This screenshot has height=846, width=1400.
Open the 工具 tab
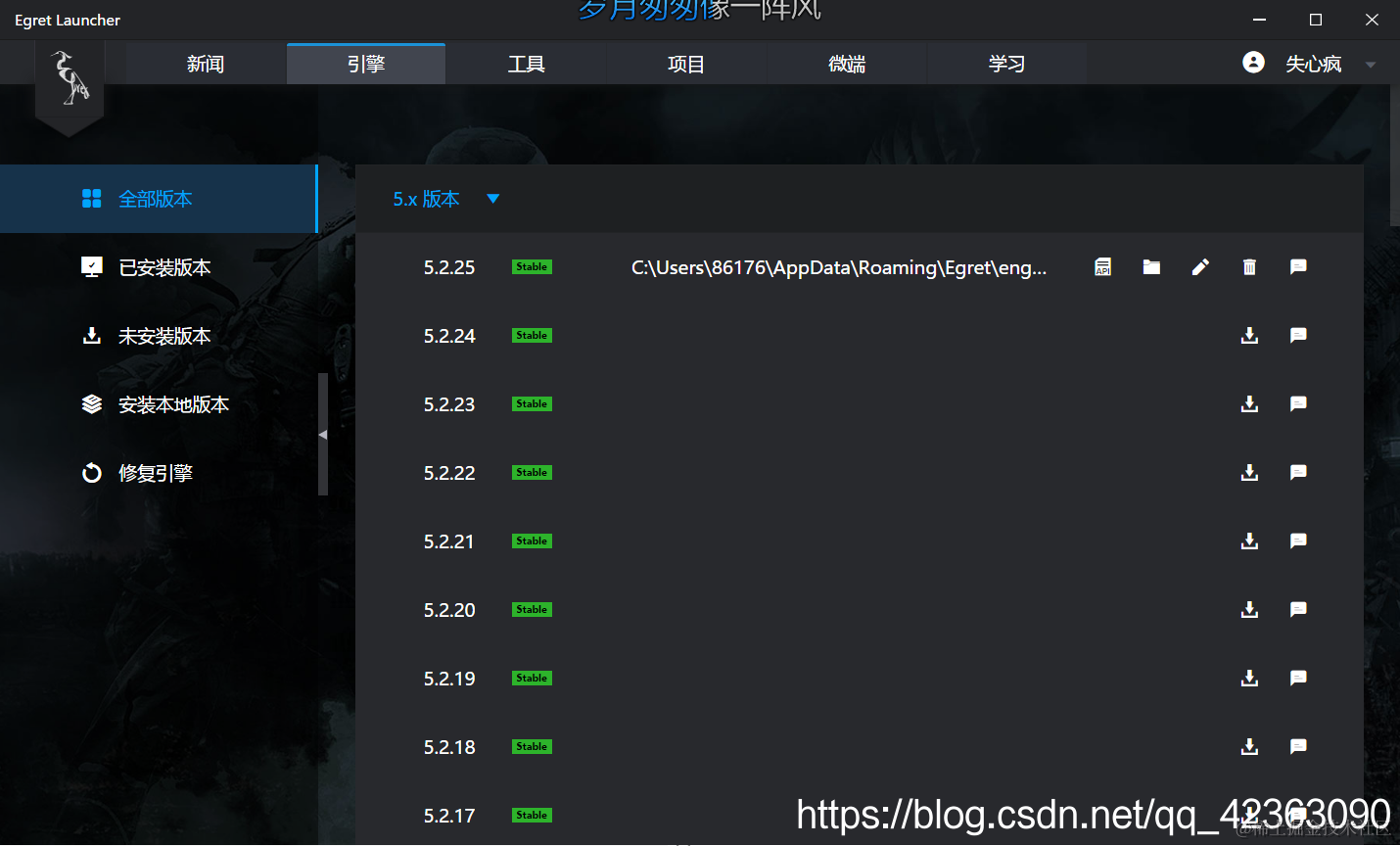[526, 64]
